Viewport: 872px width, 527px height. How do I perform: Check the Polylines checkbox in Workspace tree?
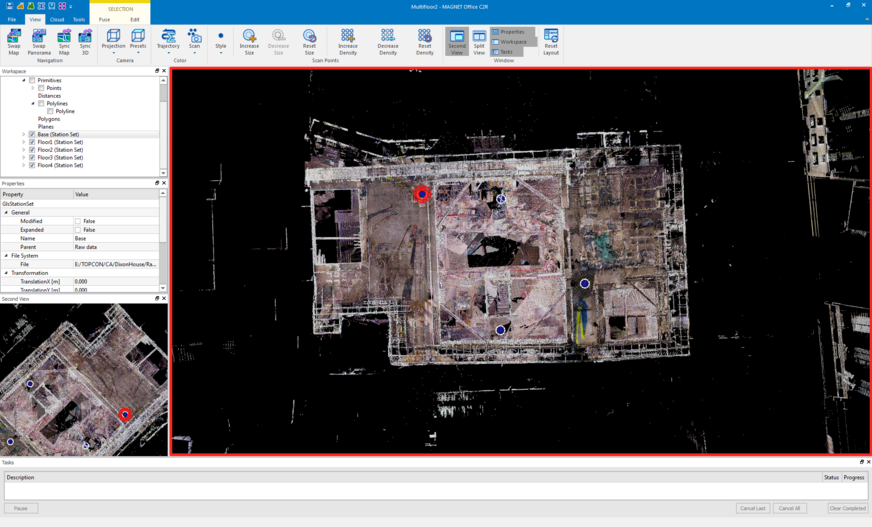41,104
